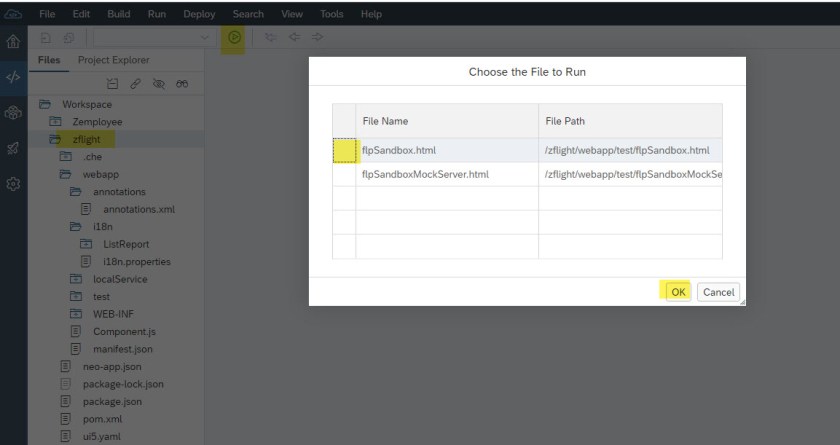The image size is (840, 445).
Task: Open the rocket deploy icon in sidebar
Action: (15, 148)
